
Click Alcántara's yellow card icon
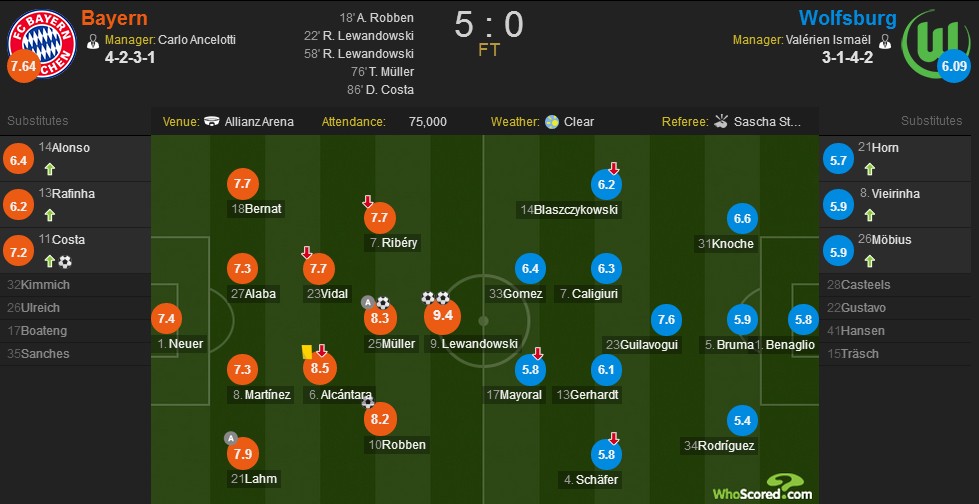coord(307,352)
